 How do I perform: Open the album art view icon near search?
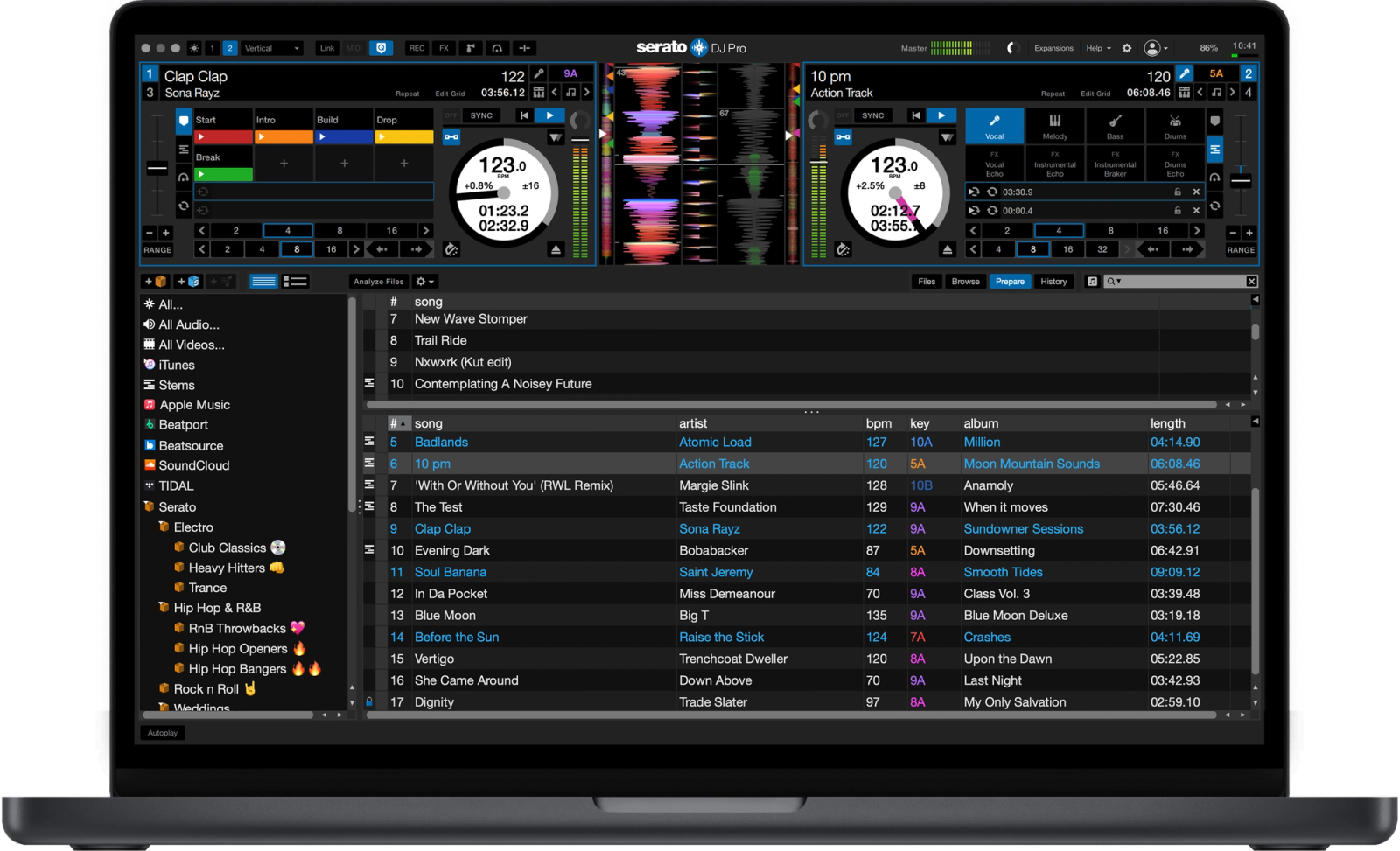(1092, 282)
